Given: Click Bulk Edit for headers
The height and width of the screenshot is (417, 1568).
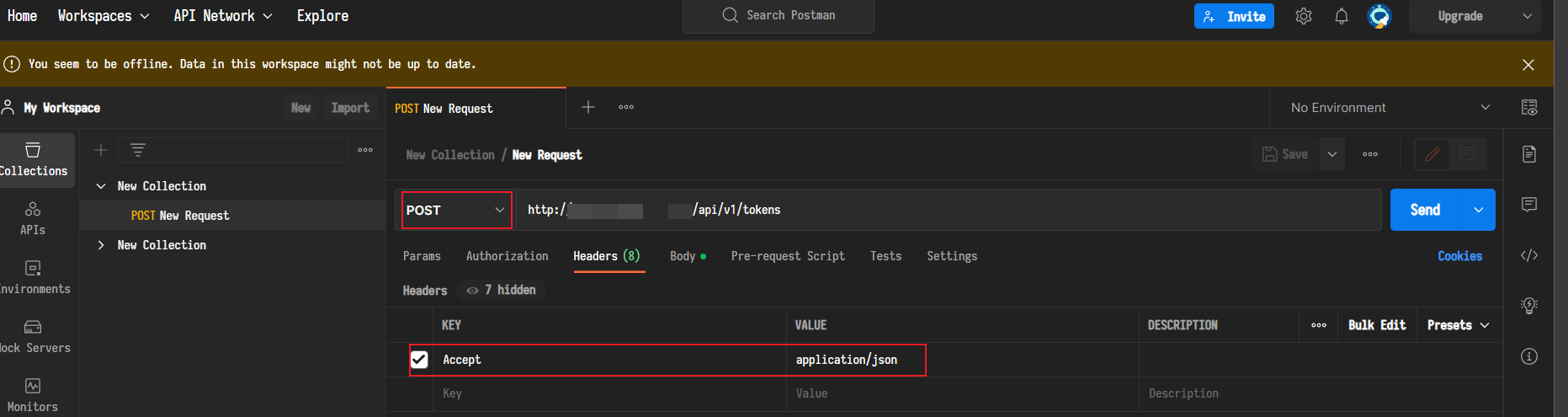Looking at the screenshot, I should pos(1377,325).
